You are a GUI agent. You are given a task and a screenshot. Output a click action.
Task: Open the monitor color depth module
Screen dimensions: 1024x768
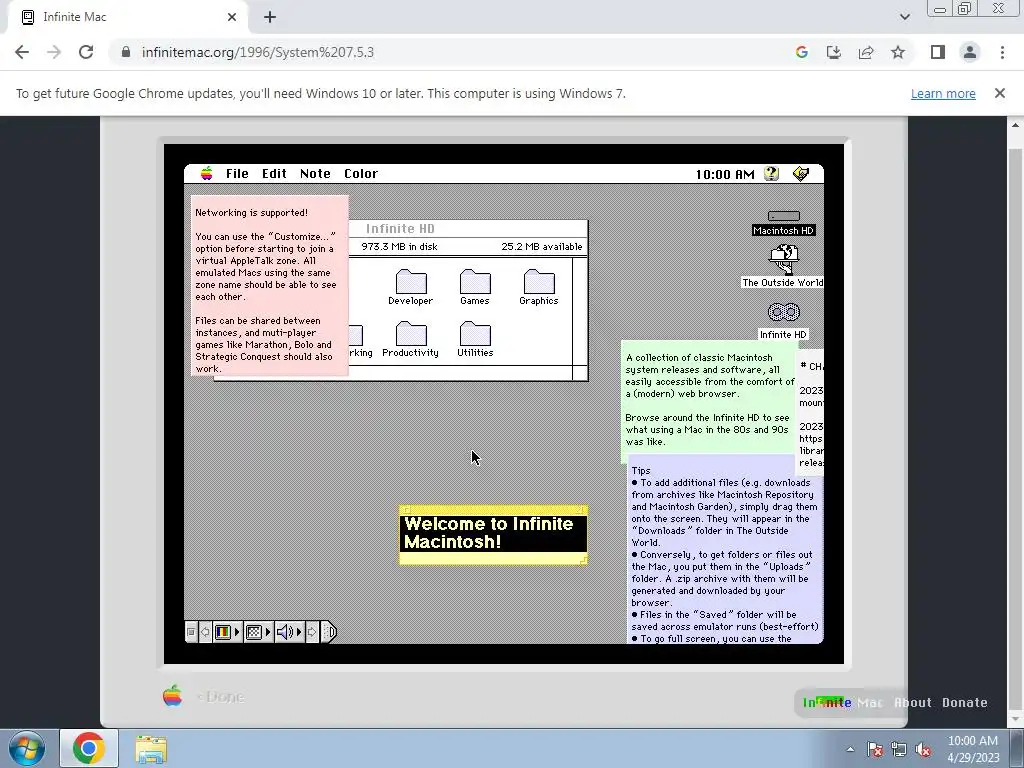pos(227,632)
